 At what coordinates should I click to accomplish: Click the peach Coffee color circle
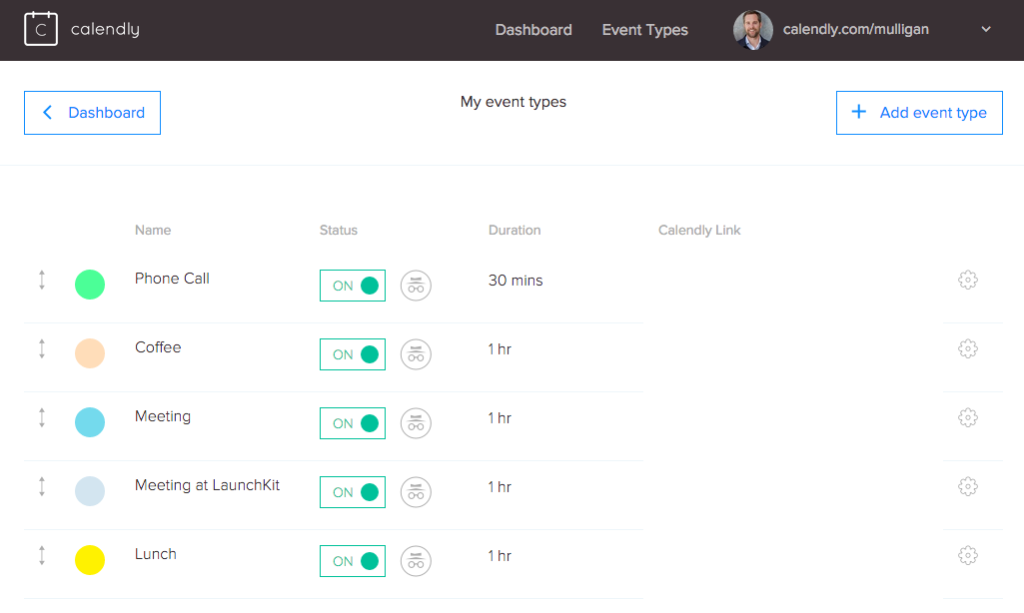click(90, 353)
